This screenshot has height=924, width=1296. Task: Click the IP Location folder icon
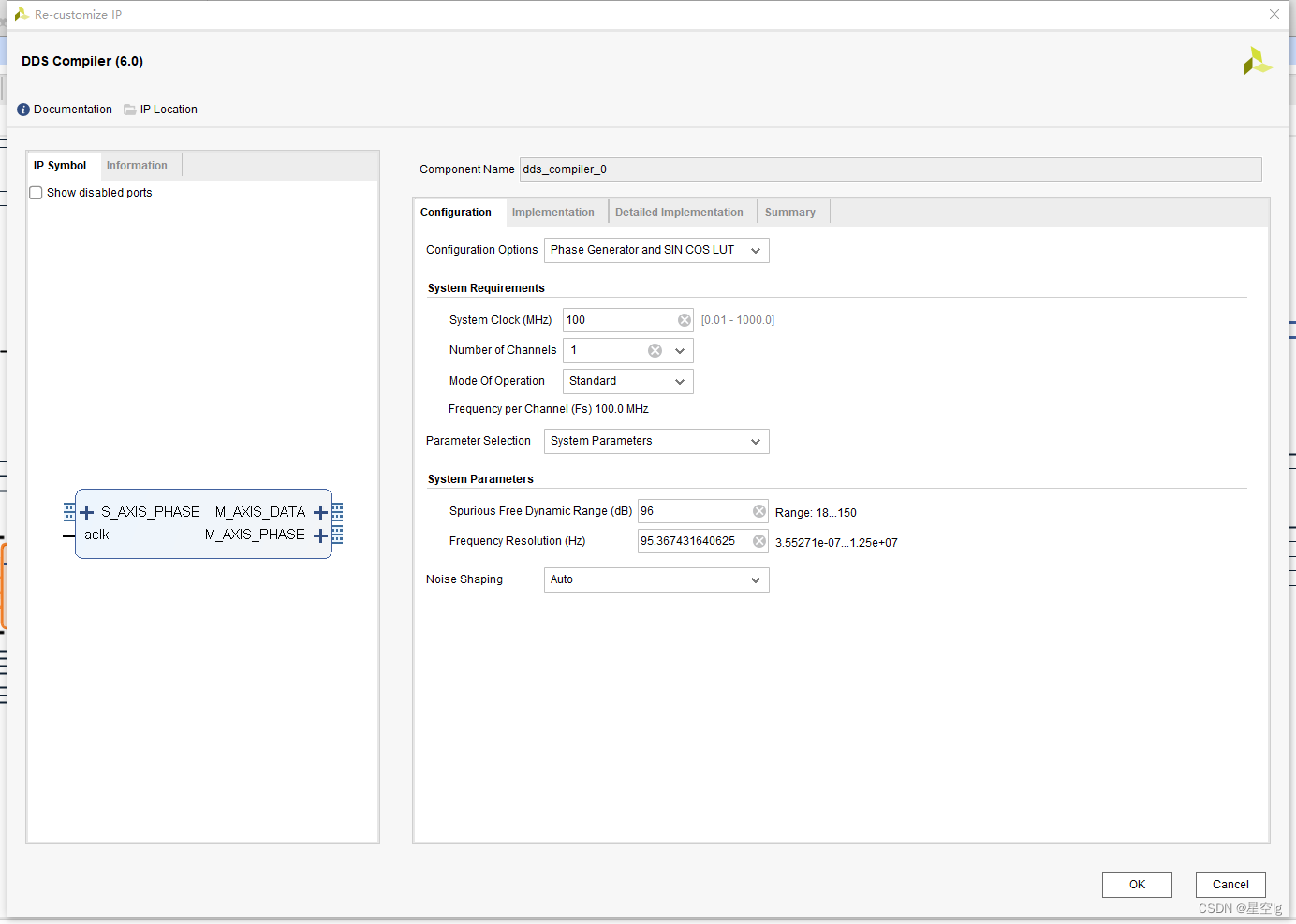click(130, 110)
